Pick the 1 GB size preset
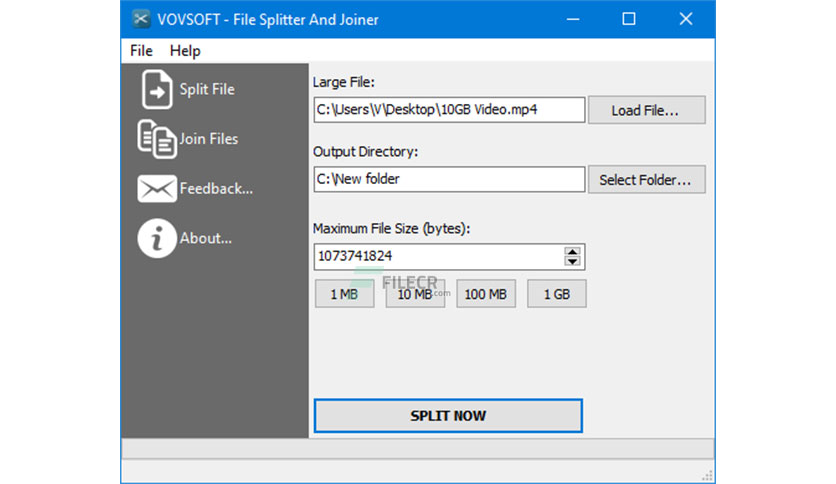 pyautogui.click(x=557, y=294)
